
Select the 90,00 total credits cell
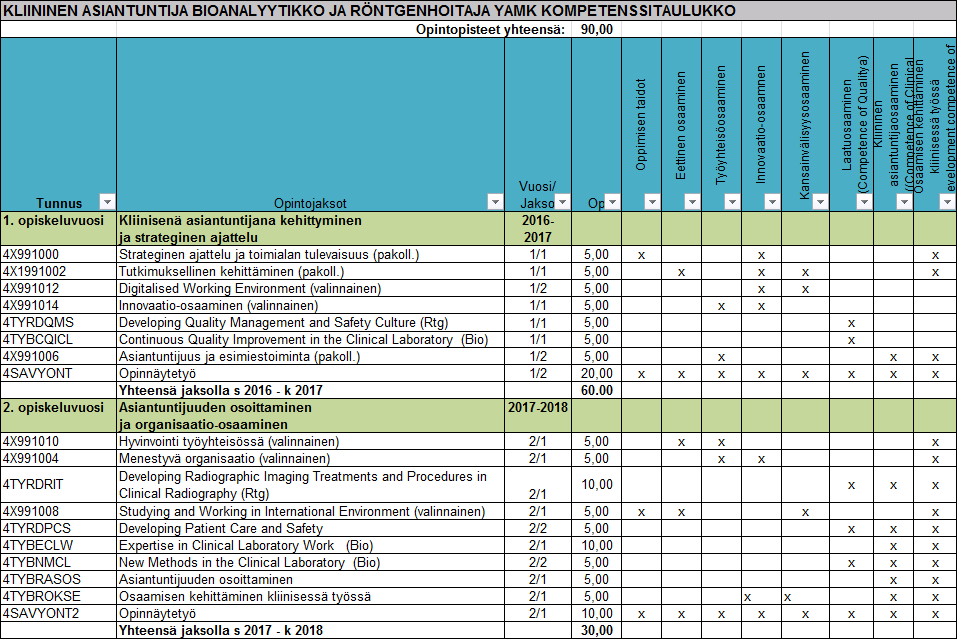point(596,30)
